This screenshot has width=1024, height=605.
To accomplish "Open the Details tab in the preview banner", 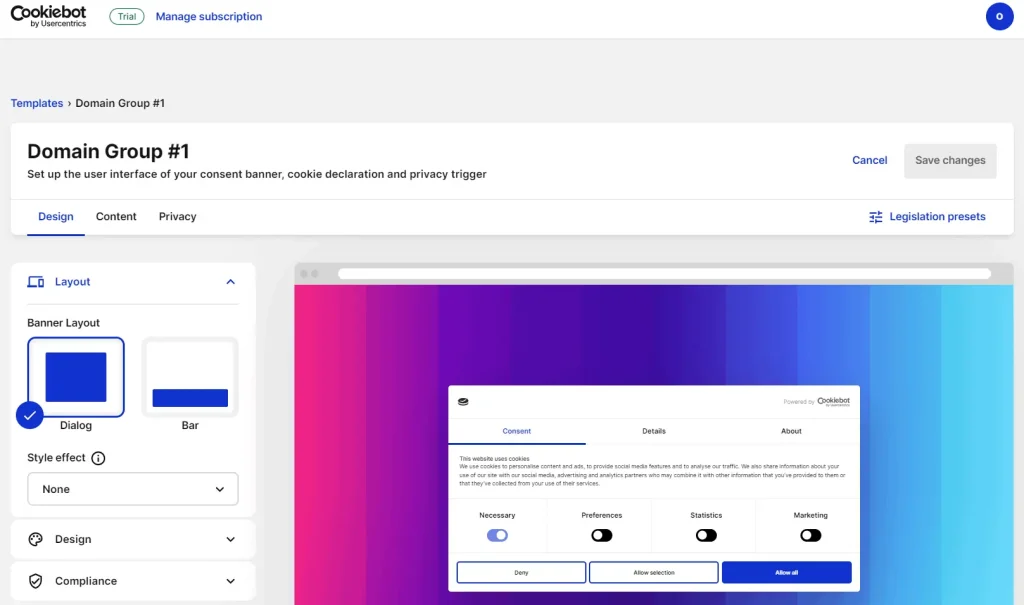I will 653,431.
